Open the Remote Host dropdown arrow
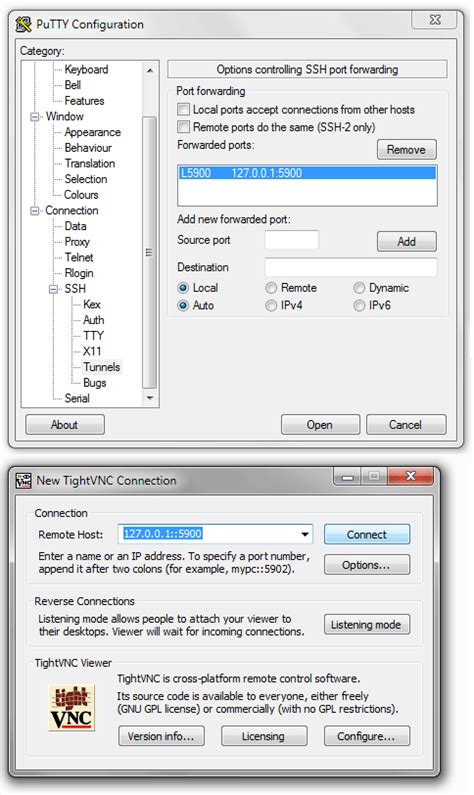 (305, 534)
